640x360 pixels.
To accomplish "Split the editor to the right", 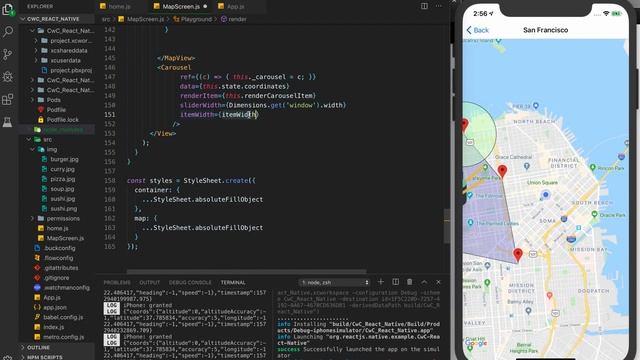I will click(424, 6).
